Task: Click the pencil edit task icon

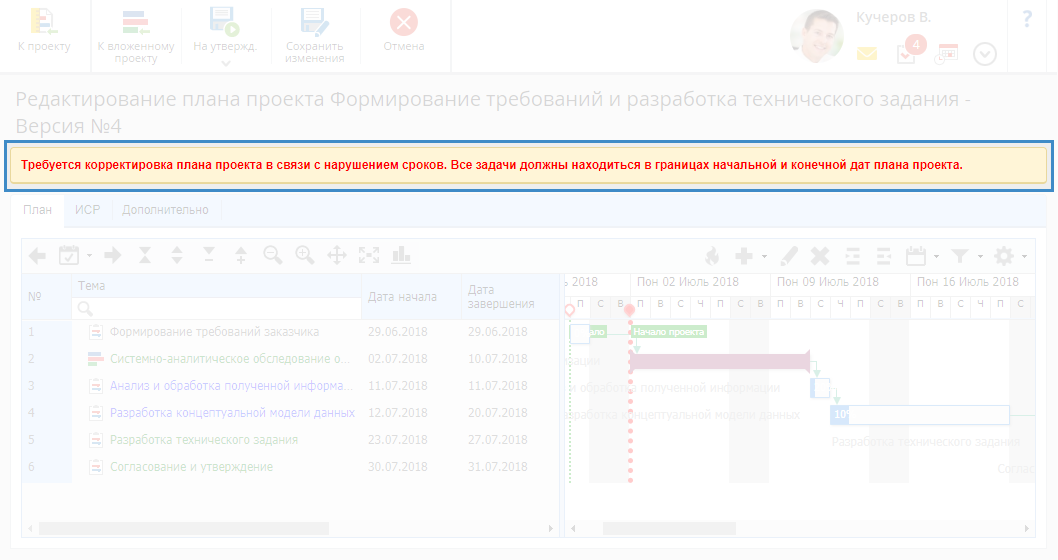Action: tap(789, 256)
